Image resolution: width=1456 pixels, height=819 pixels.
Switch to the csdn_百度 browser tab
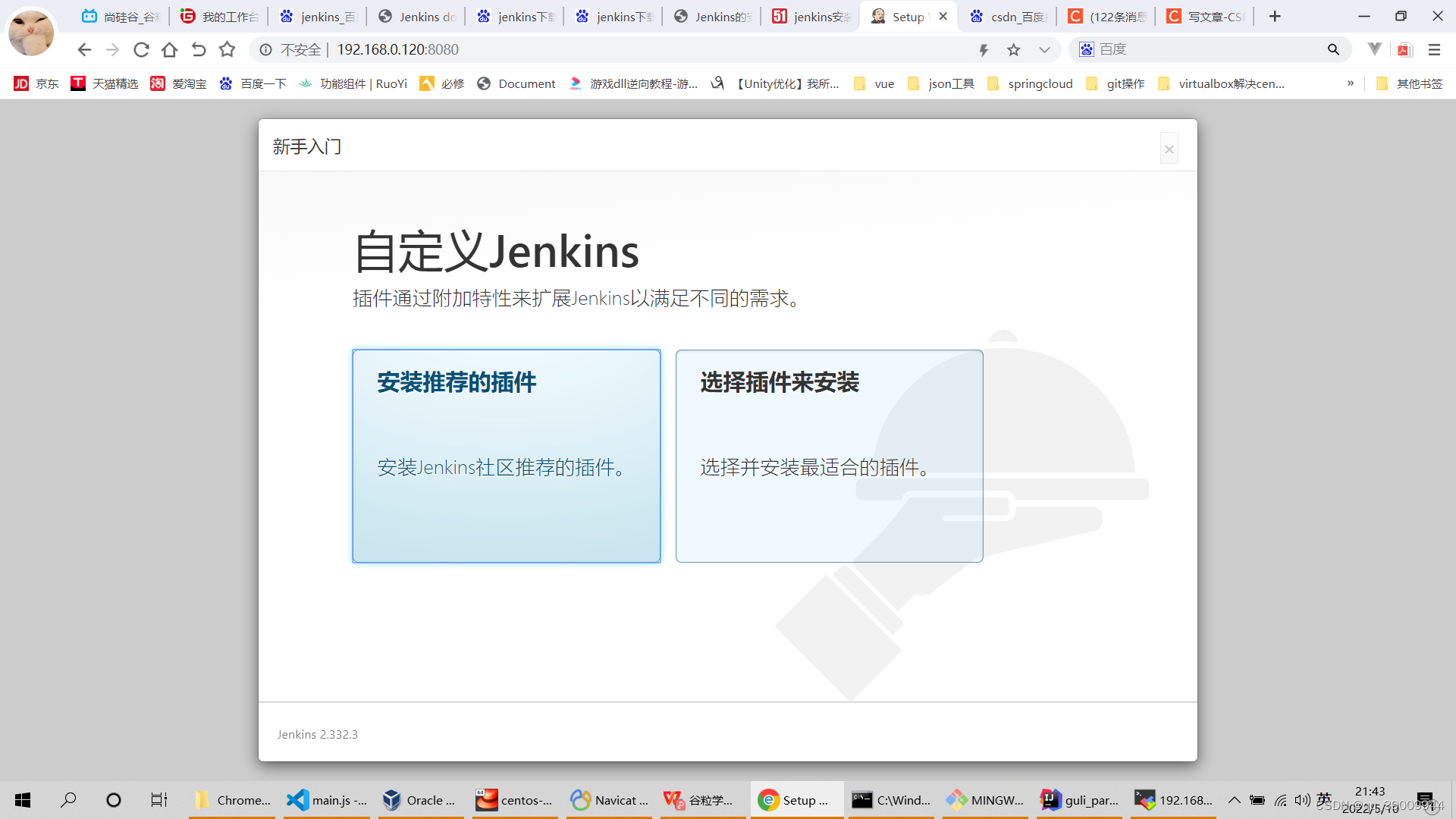click(1008, 16)
